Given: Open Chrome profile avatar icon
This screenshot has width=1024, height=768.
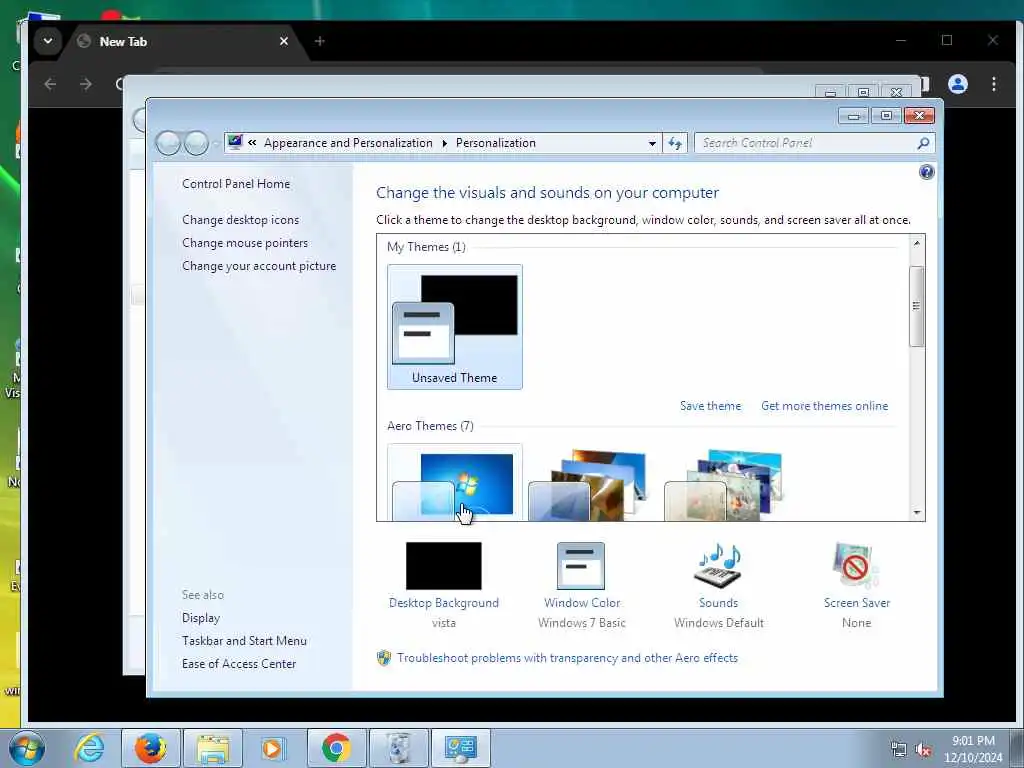Looking at the screenshot, I should [x=958, y=84].
